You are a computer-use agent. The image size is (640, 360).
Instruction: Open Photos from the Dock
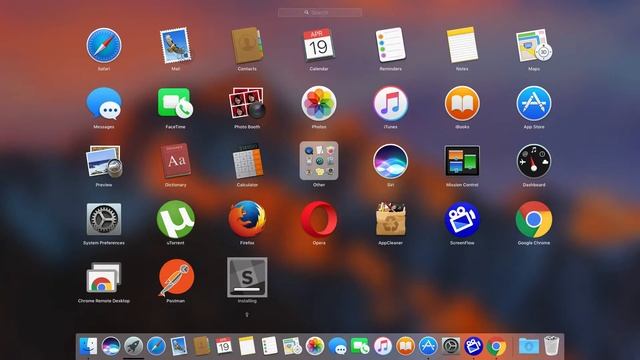315,347
